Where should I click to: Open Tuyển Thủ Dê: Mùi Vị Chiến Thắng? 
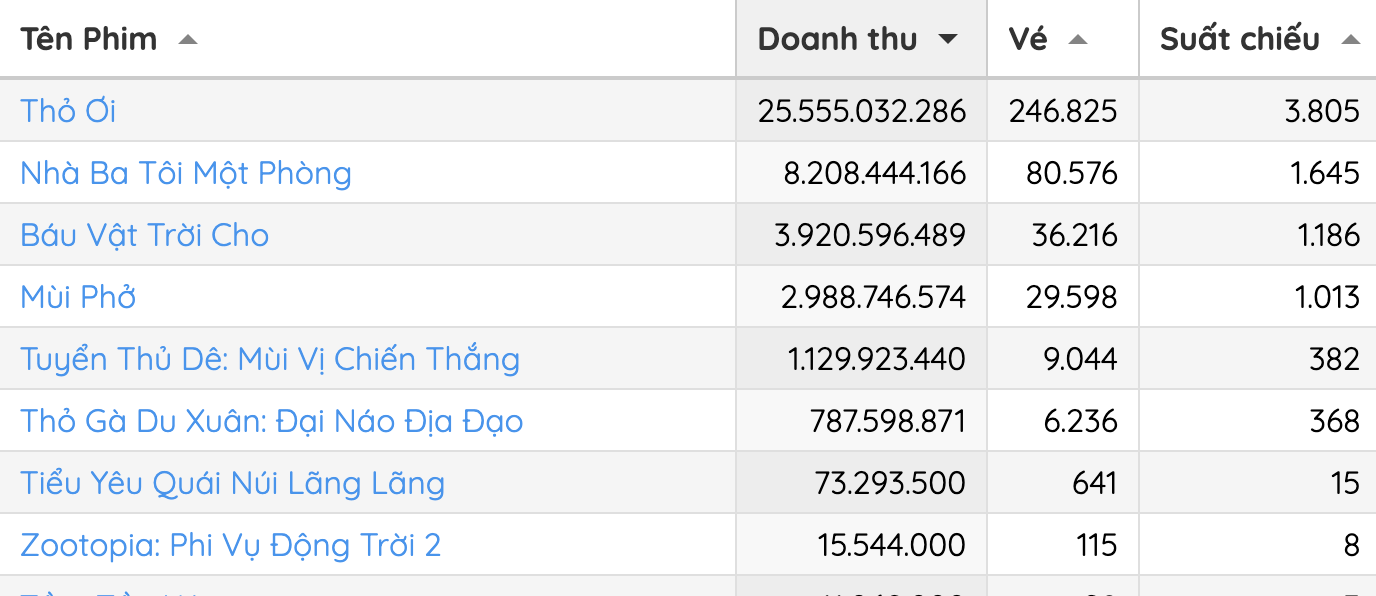(x=270, y=359)
